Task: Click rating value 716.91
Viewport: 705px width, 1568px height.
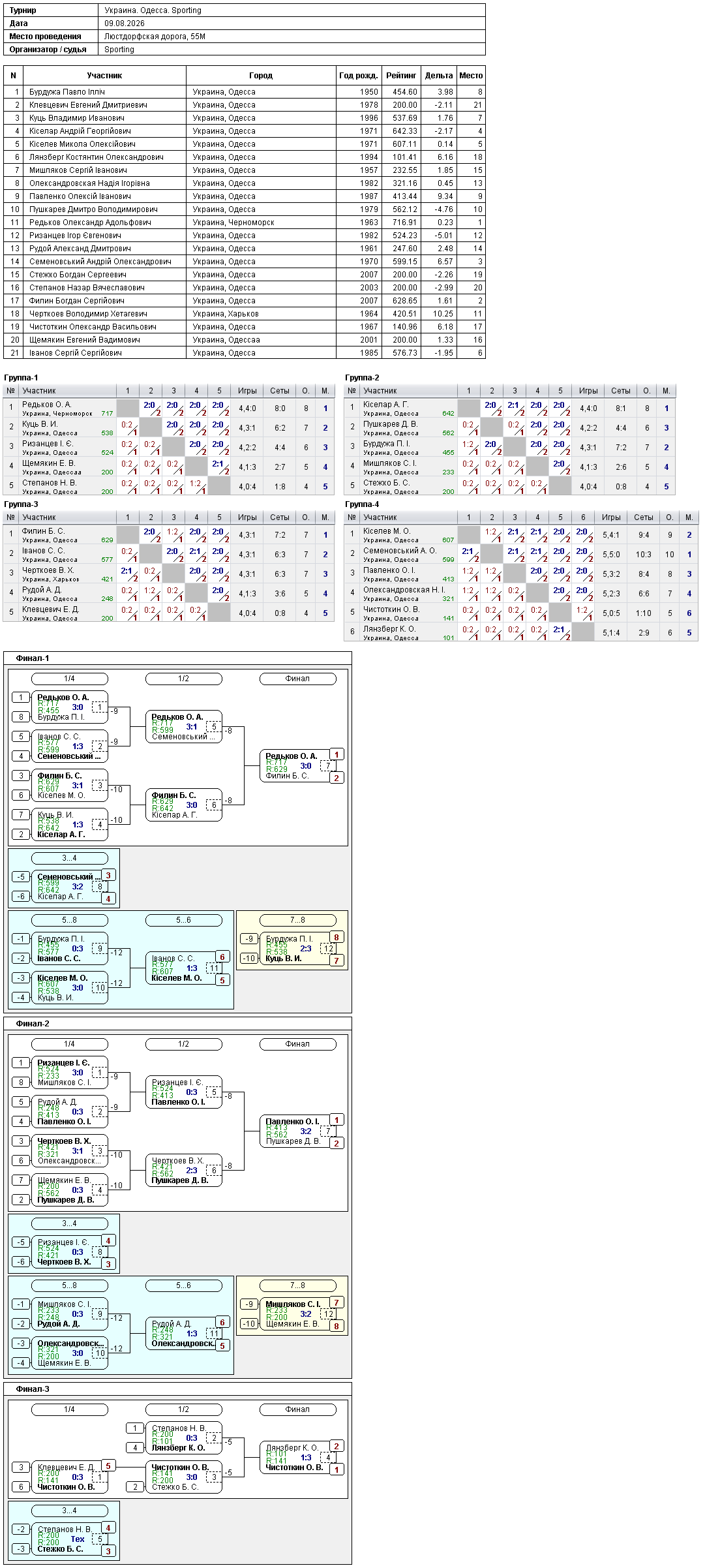Action: point(404,223)
